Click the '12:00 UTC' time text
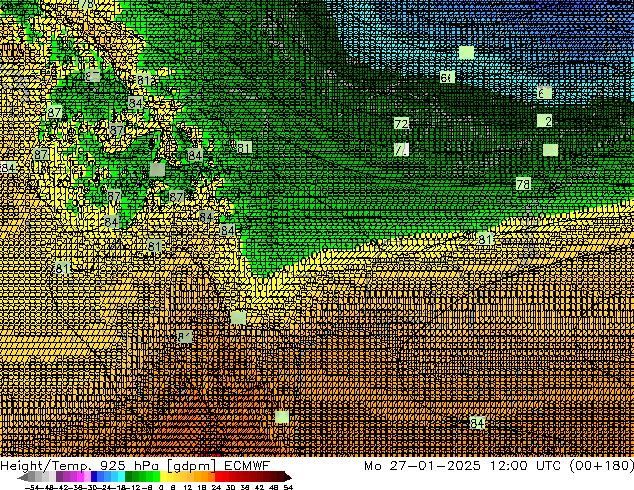The height and width of the screenshot is (490, 634). point(526,466)
